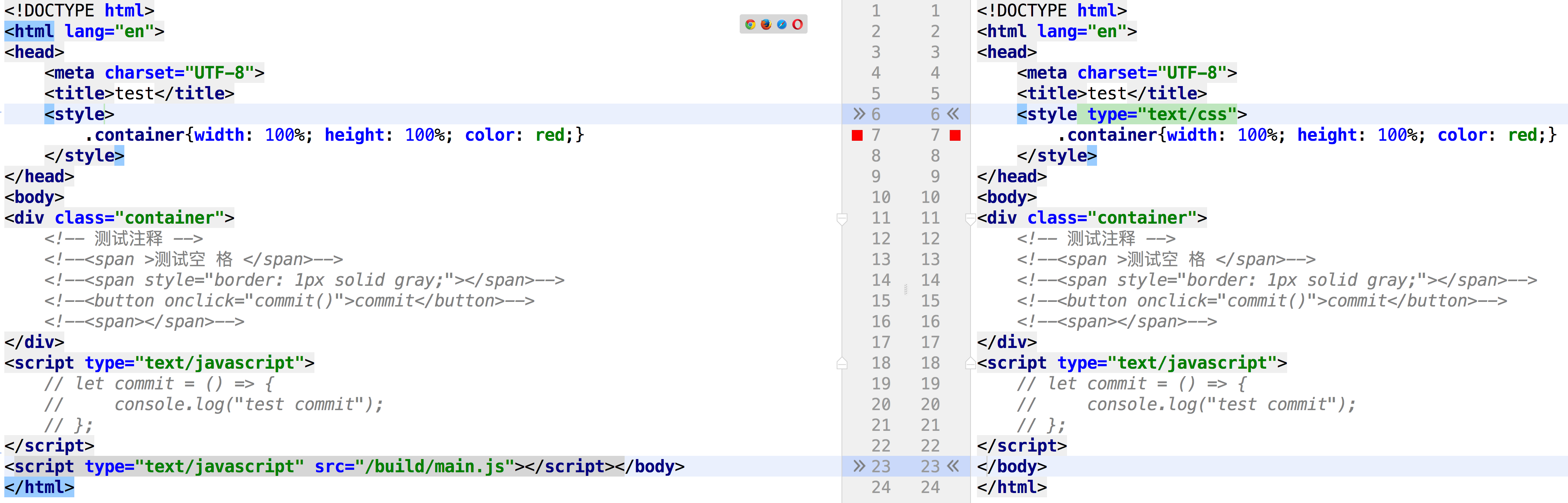Click <body> tag in right editor
The width and height of the screenshot is (1568, 503).
[1007, 197]
